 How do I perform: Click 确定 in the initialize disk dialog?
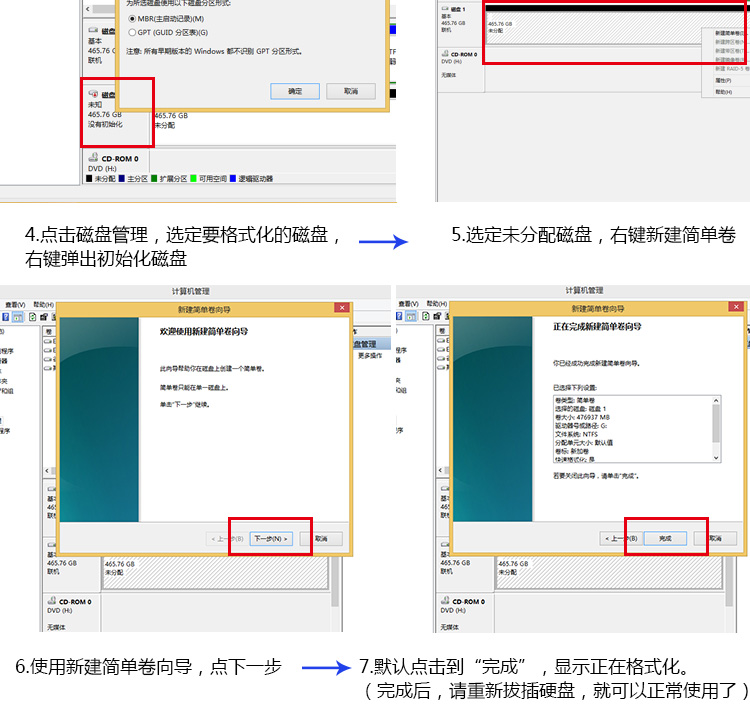pyautogui.click(x=295, y=91)
